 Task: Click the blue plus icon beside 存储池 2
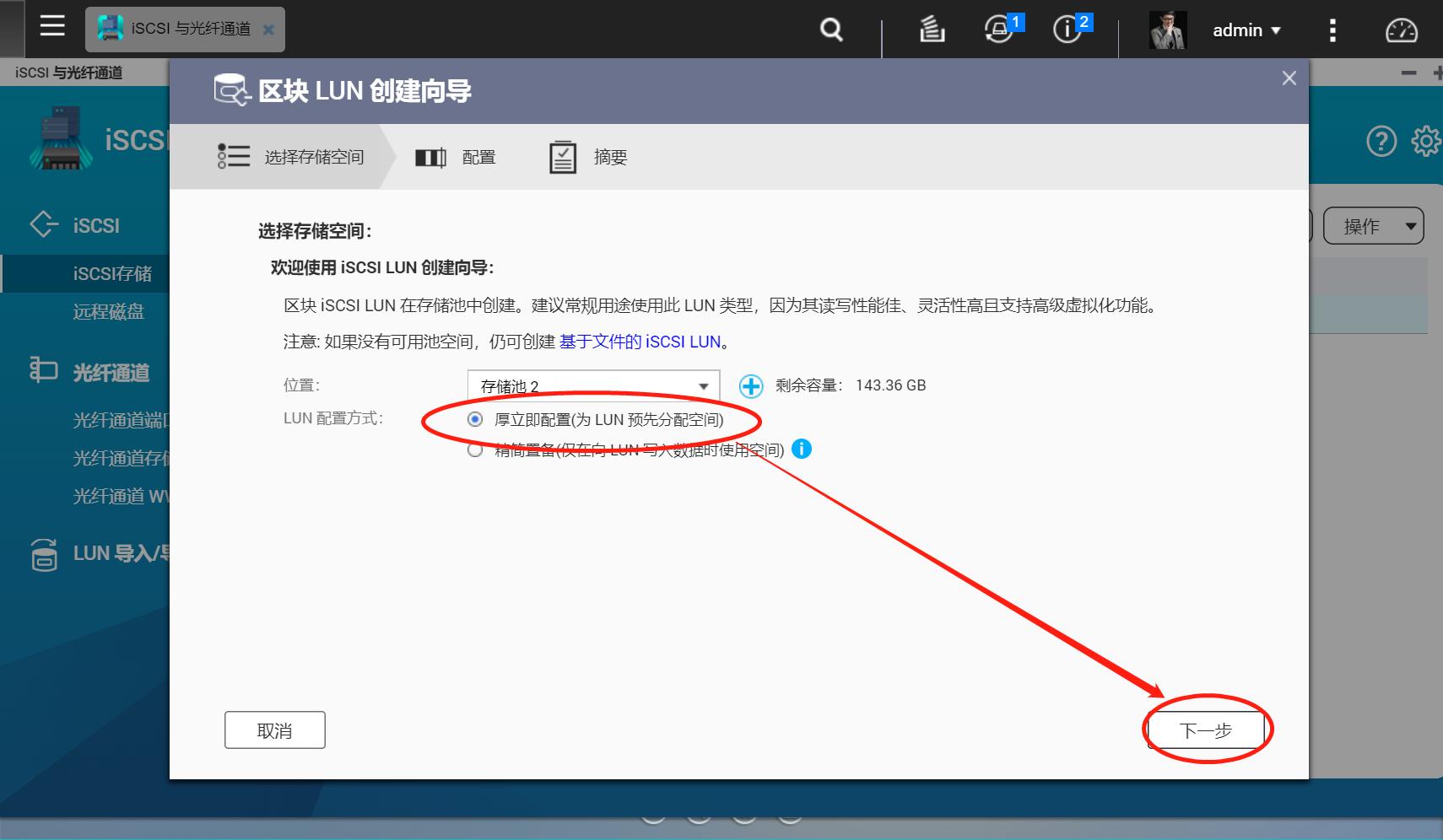pyautogui.click(x=749, y=386)
